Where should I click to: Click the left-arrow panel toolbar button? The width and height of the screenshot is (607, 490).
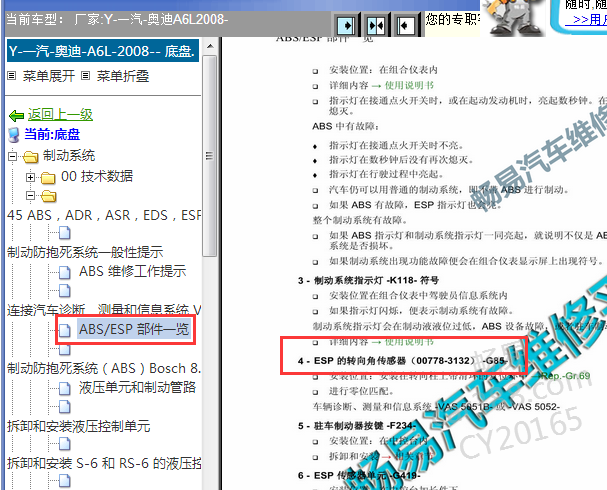click(x=406, y=26)
